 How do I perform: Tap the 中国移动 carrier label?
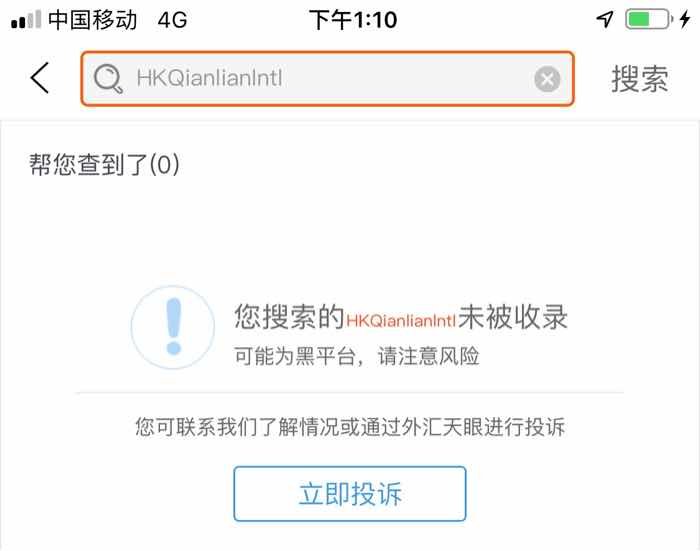(92, 20)
